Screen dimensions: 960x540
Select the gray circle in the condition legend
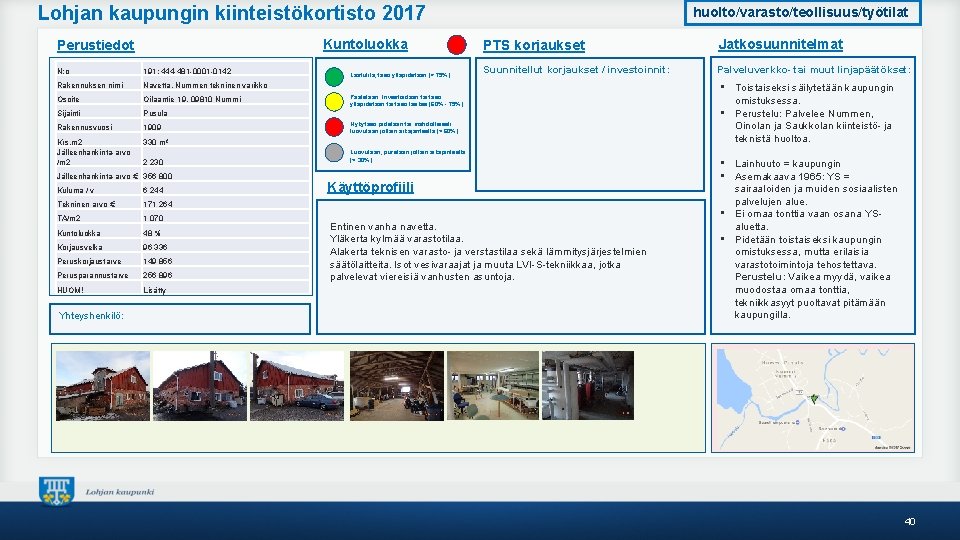pos(334,152)
